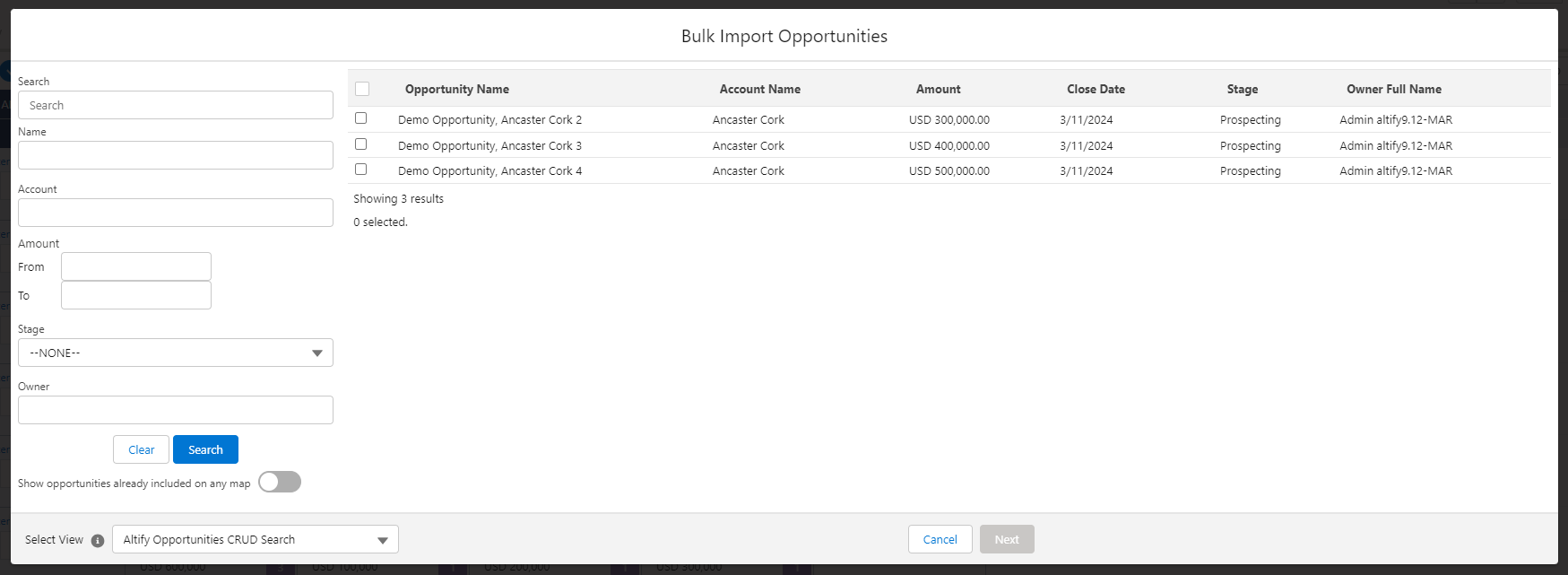Viewport: 1568px width, 575px height.
Task: Check the Ancaster Cork 4 opportunity row
Action: click(x=361, y=170)
